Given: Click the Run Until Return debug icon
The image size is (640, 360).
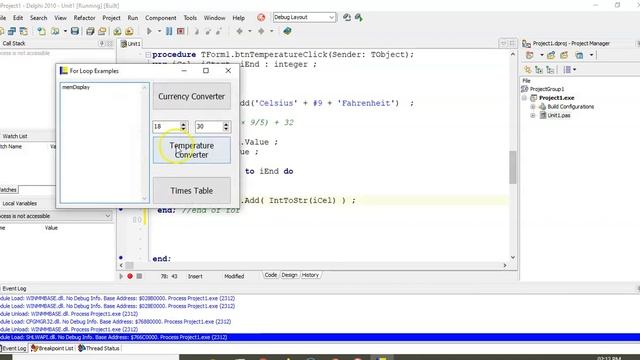Looking at the screenshot, I should pyautogui.click(x=219, y=31).
